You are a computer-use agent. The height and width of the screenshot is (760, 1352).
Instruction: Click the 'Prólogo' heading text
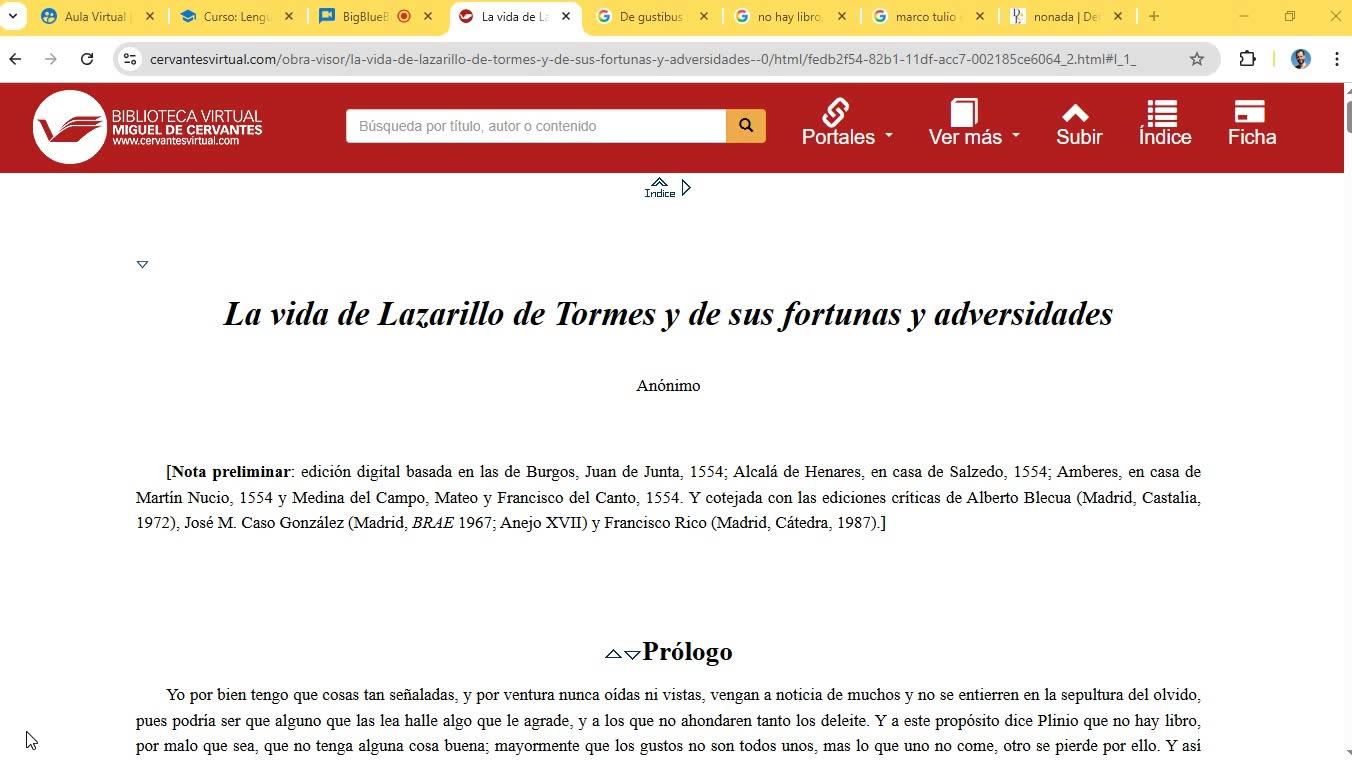[x=687, y=652]
